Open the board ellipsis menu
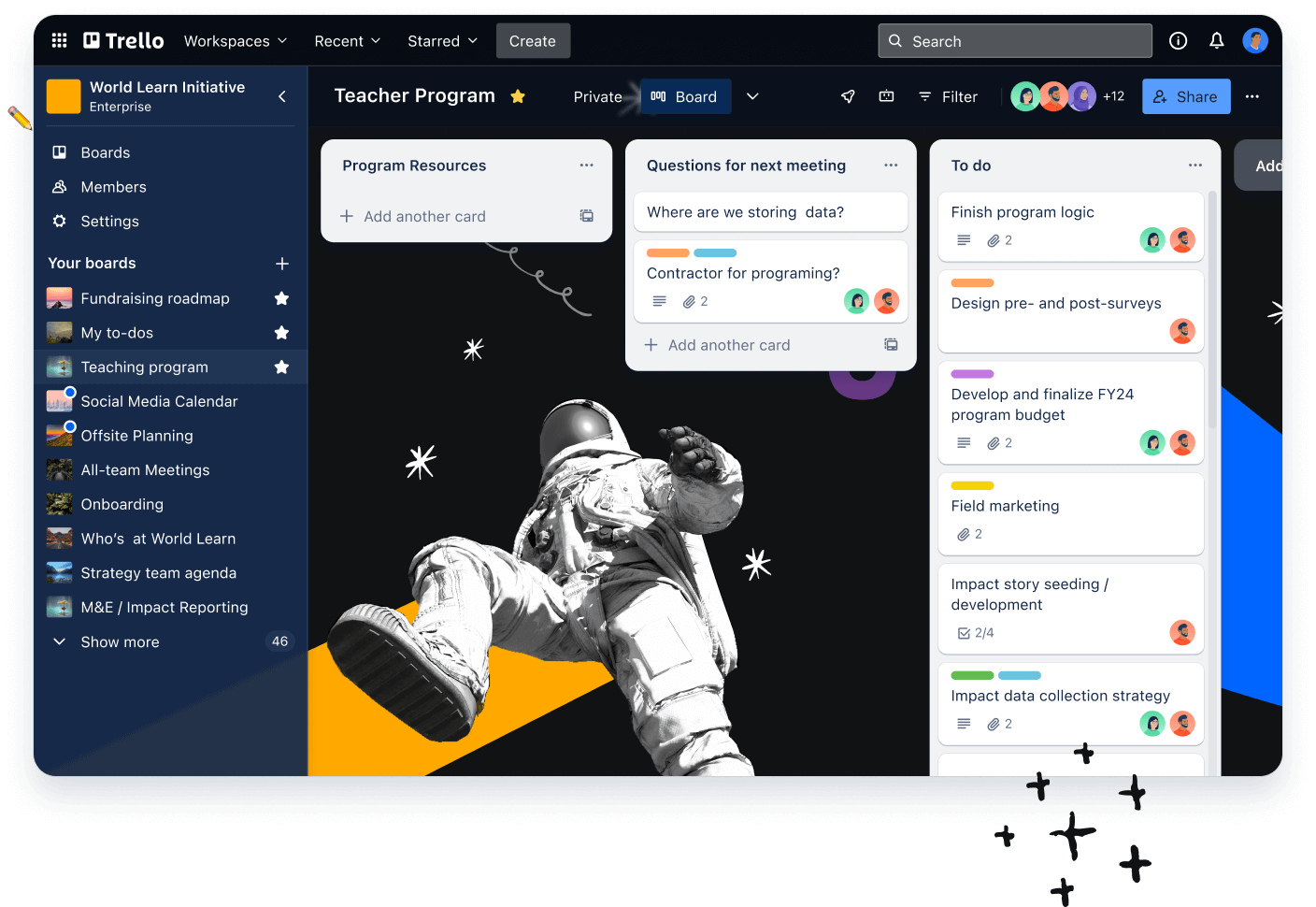The width and height of the screenshot is (1316, 907). (1252, 96)
